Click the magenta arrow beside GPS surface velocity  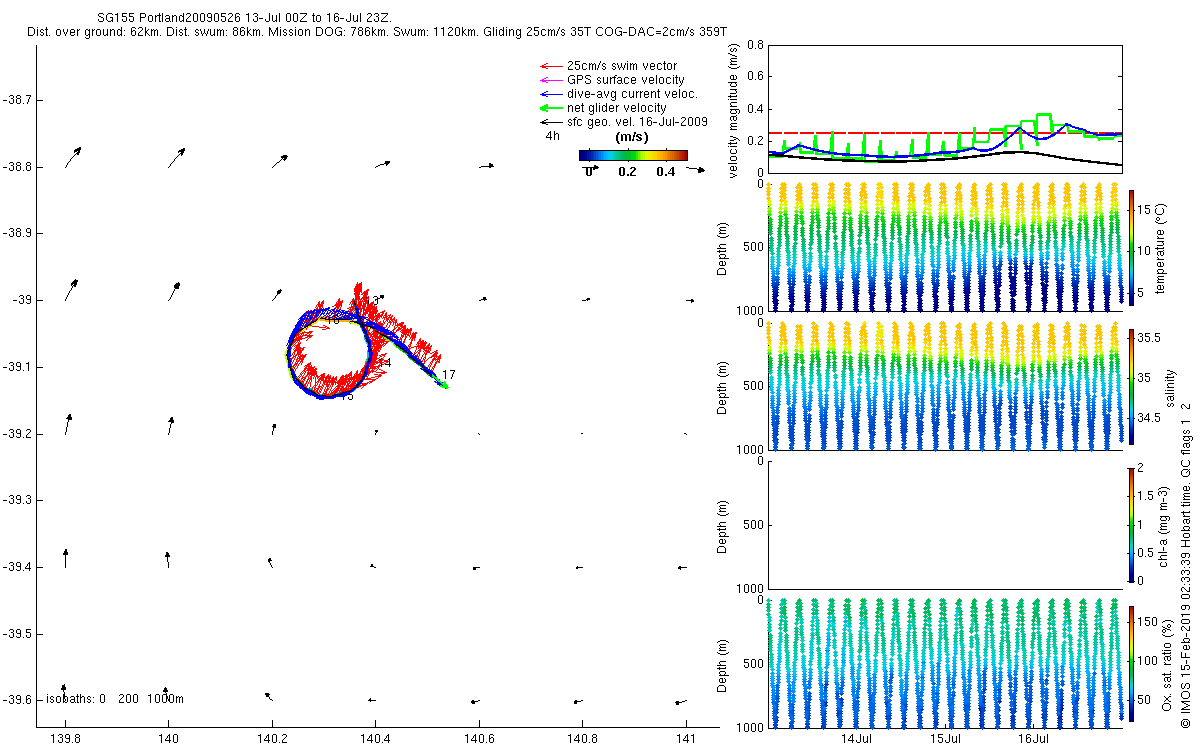[550, 80]
